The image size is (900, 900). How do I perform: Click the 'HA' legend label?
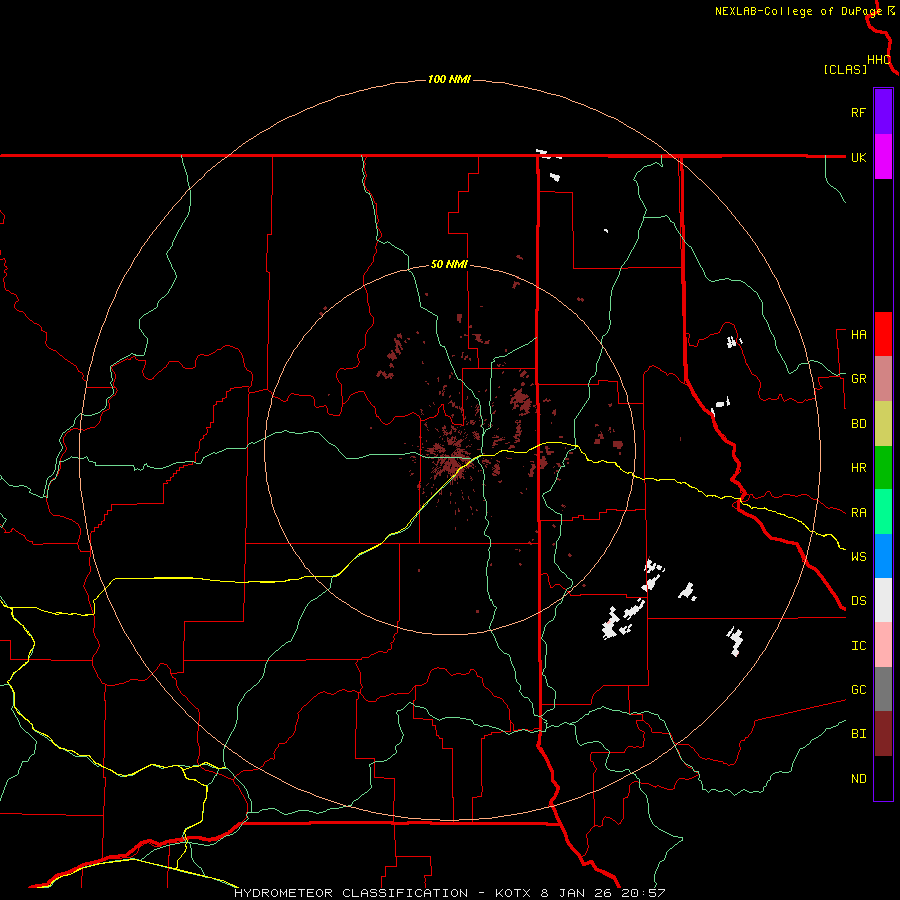tap(858, 335)
